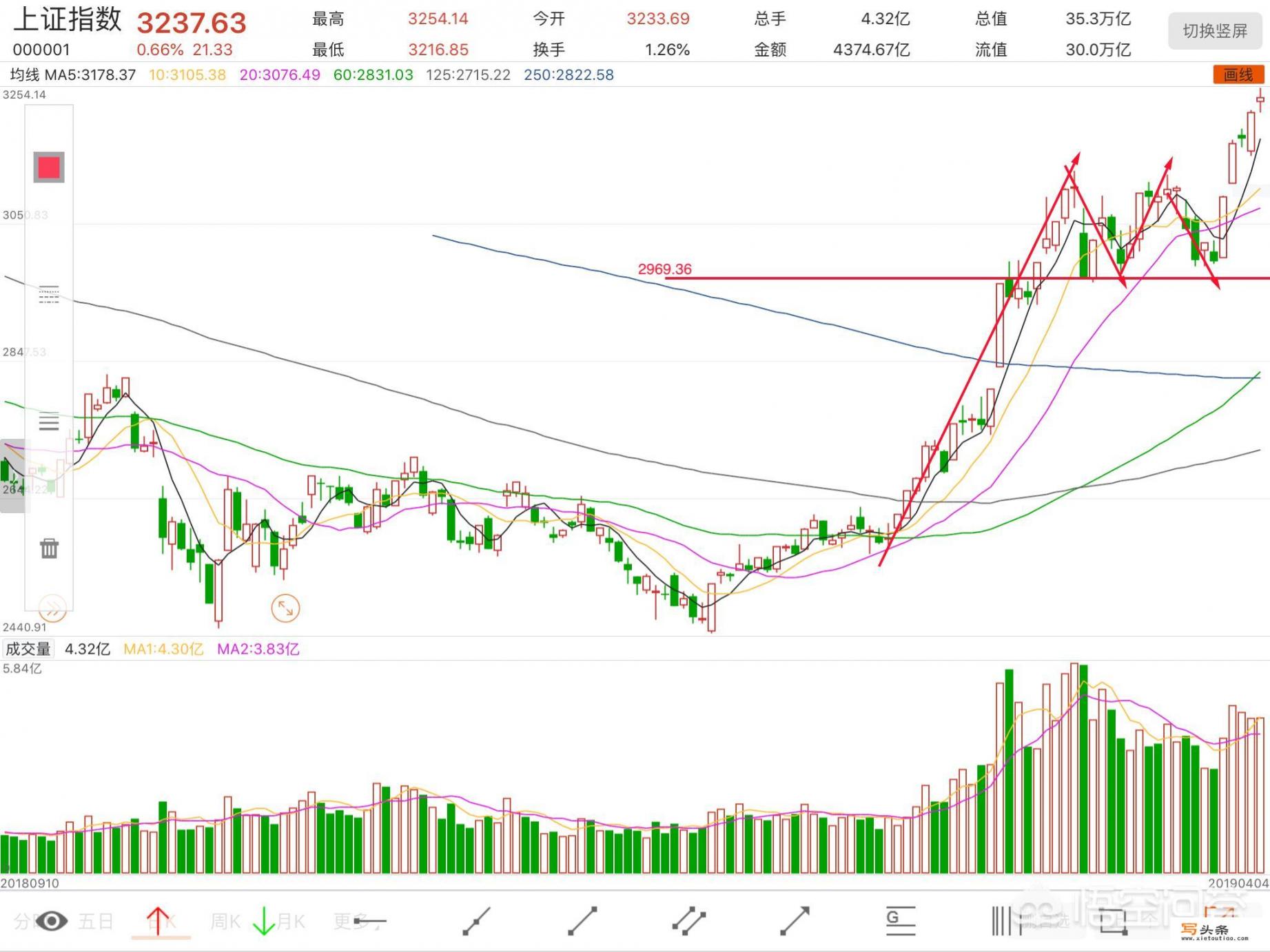Switch to the 五日 chart tab
This screenshot has height=952, width=1270.
[96, 921]
